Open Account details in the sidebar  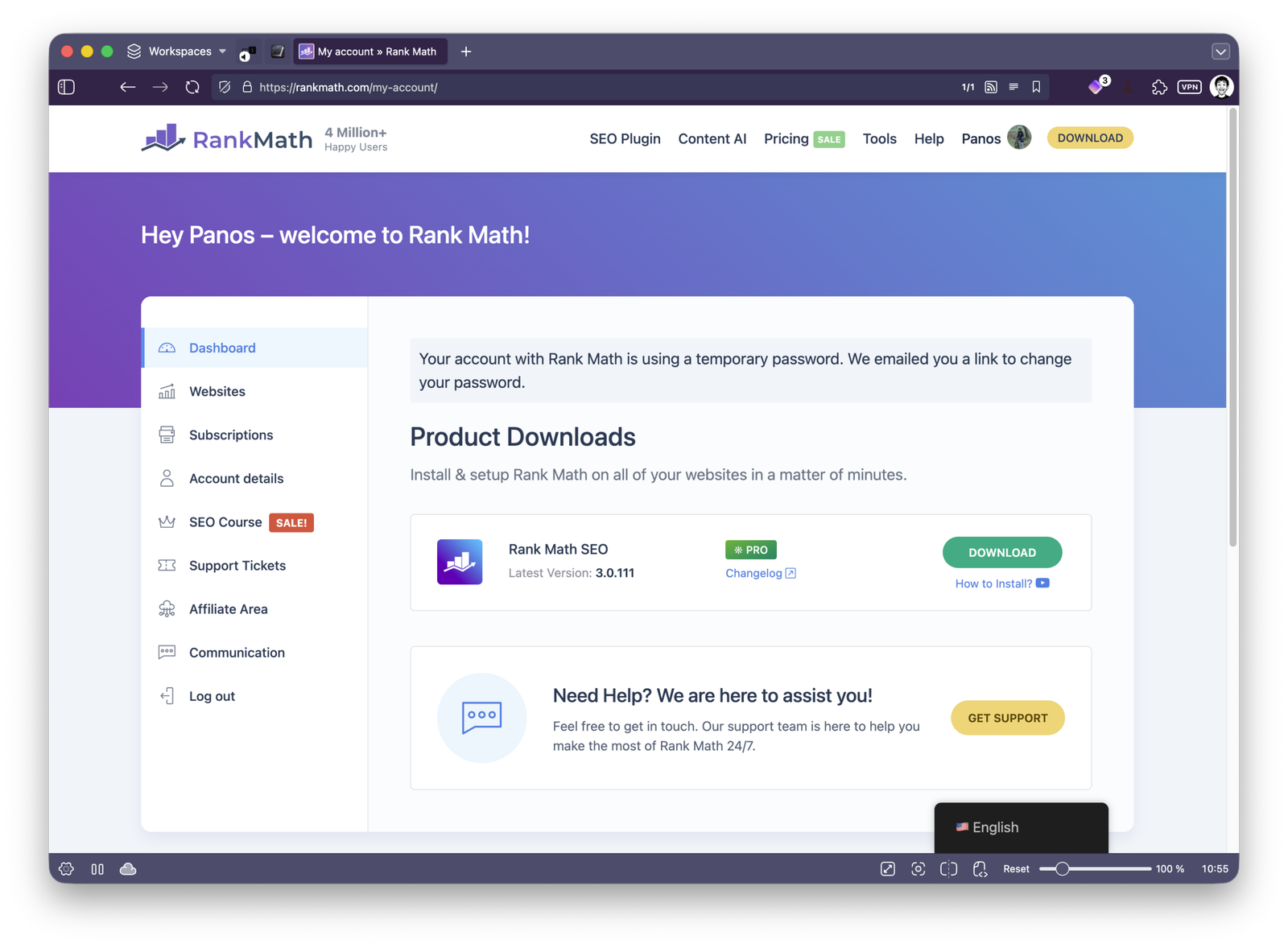(254, 478)
